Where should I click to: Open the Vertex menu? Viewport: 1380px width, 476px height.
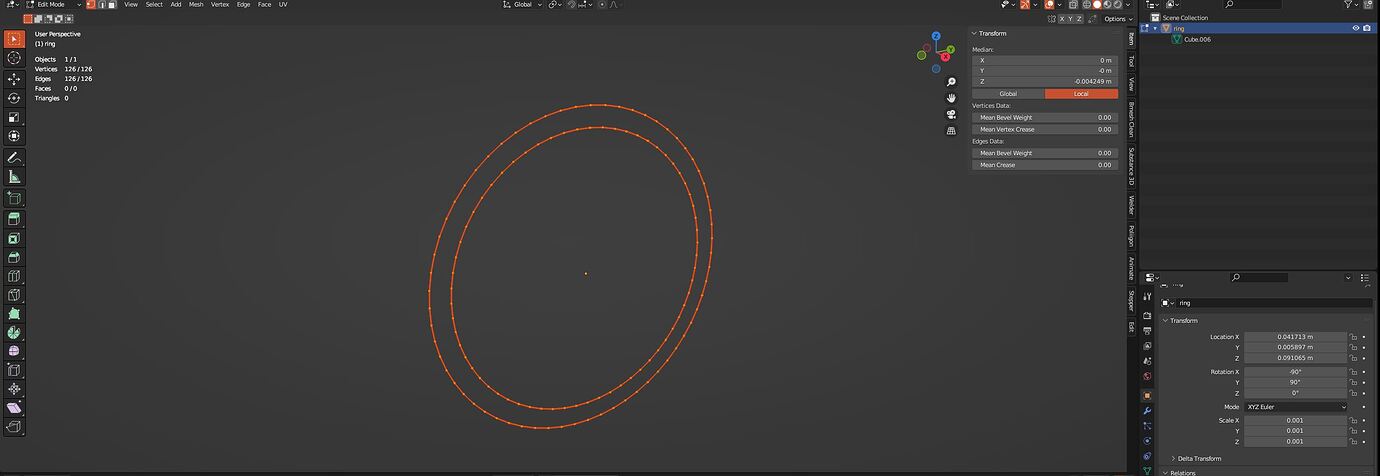coord(220,5)
